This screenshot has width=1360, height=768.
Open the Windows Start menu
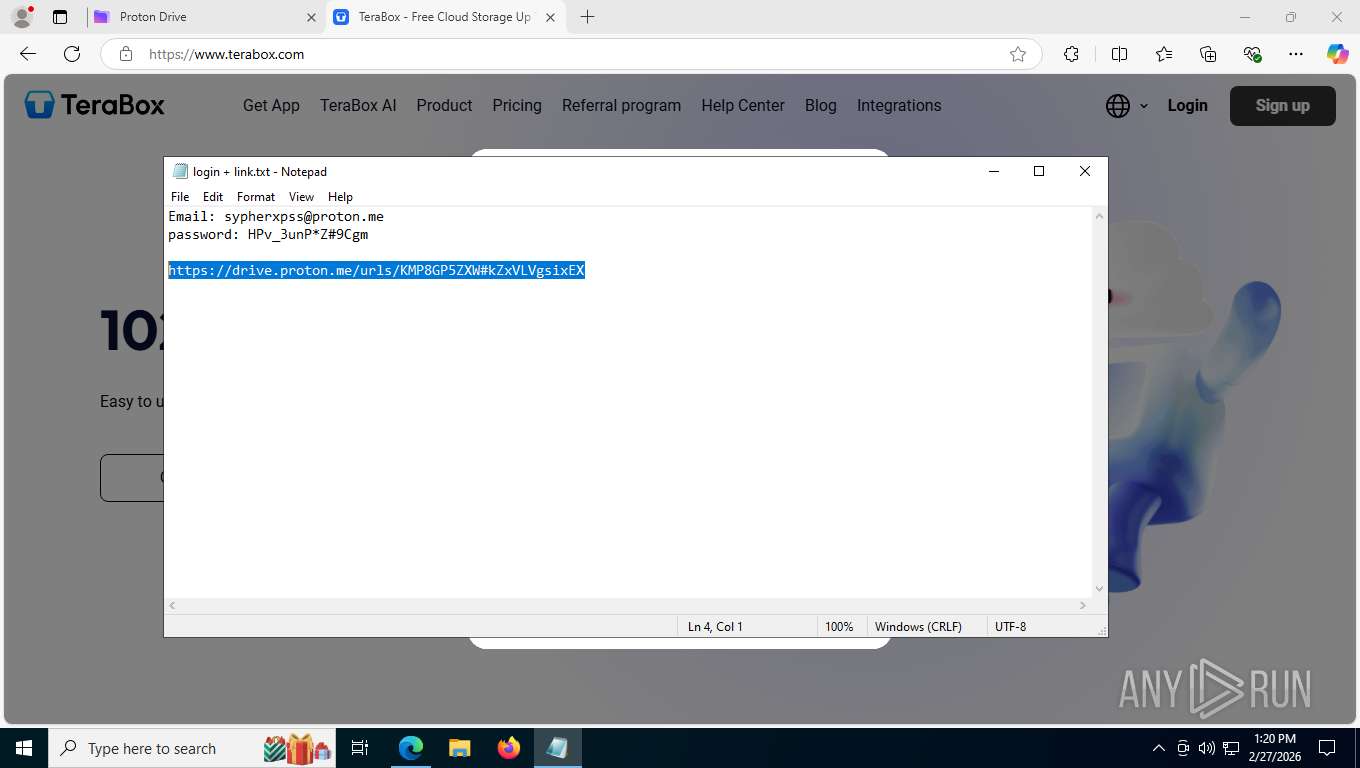coord(24,748)
